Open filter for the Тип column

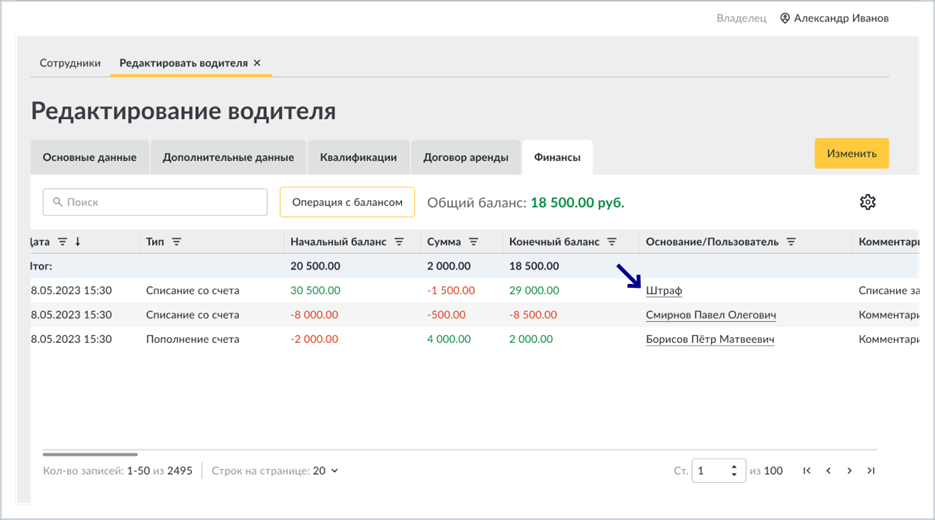point(177,242)
